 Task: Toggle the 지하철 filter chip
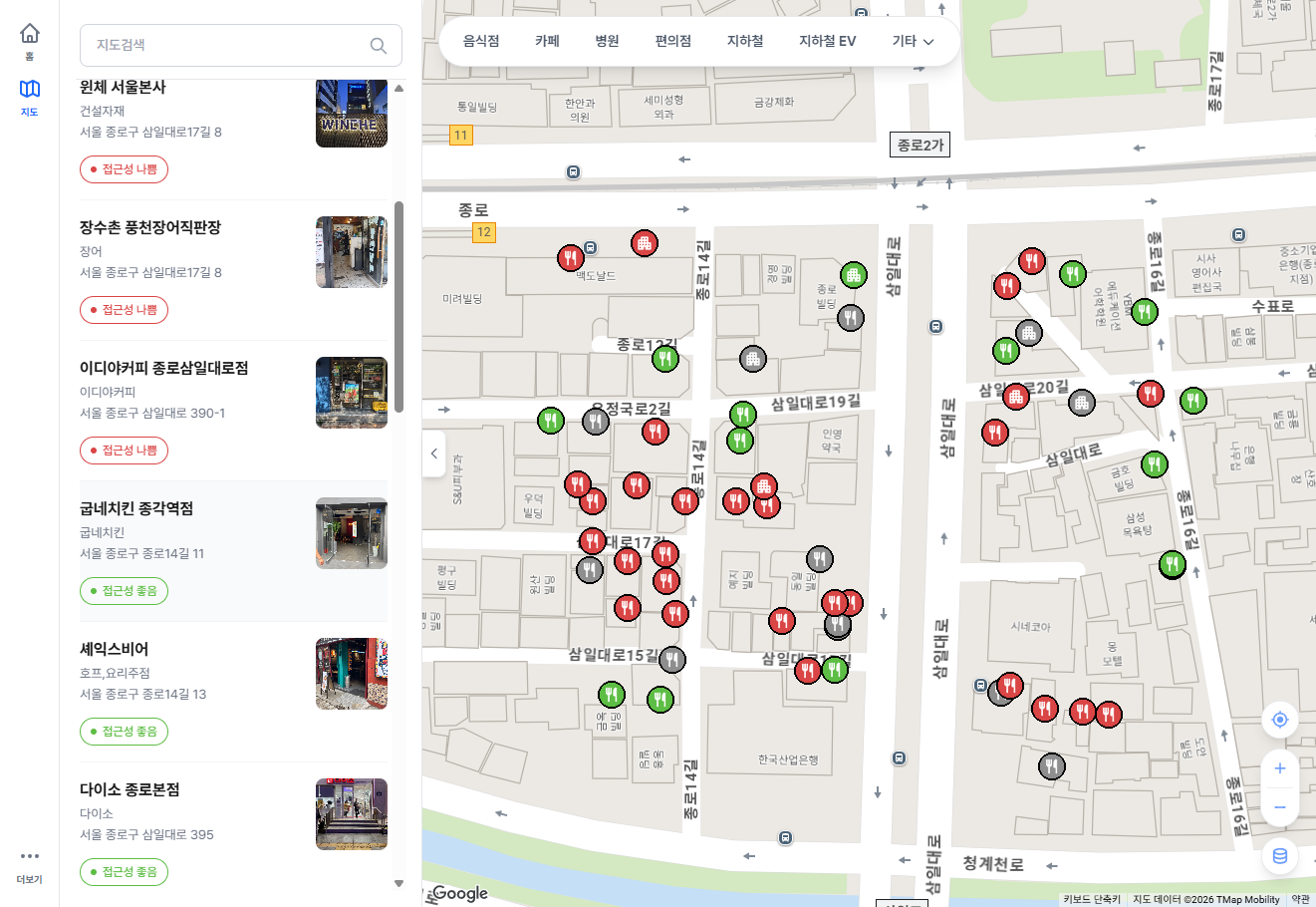pyautogui.click(x=745, y=41)
